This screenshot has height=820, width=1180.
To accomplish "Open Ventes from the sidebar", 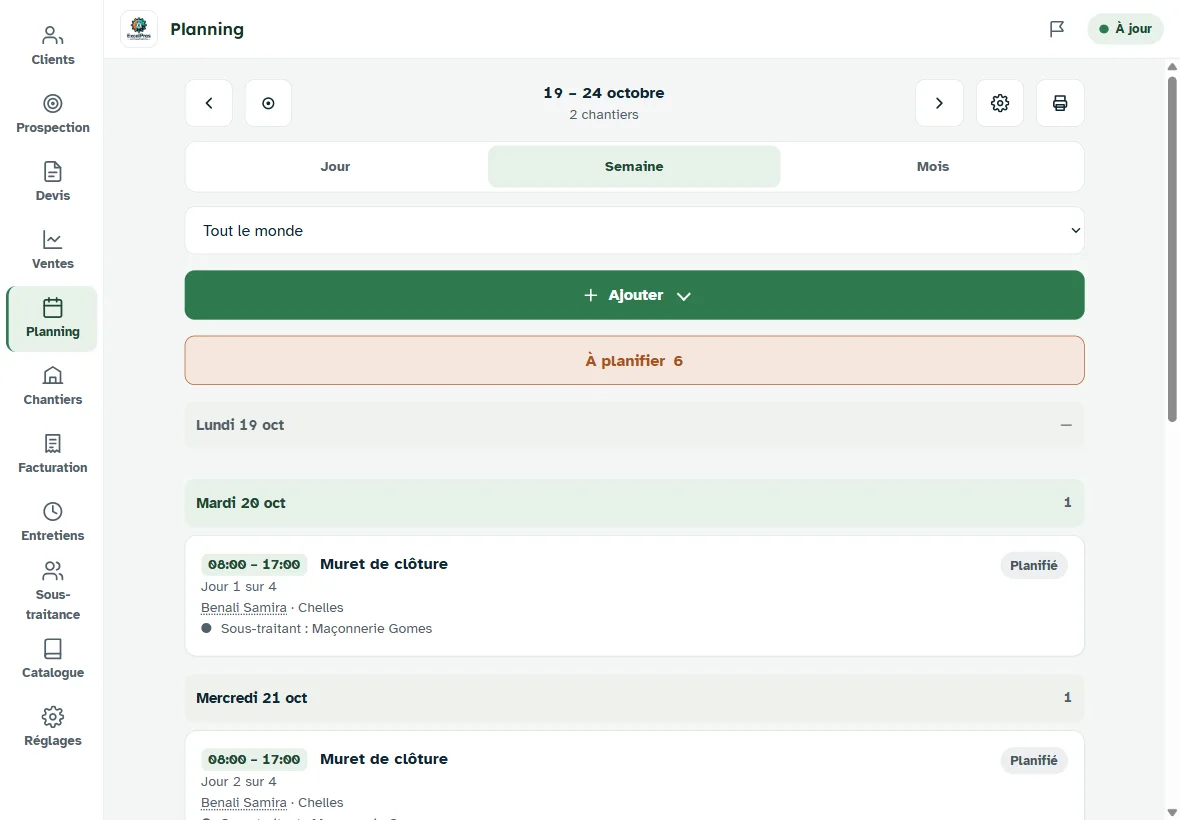I will coord(53,251).
